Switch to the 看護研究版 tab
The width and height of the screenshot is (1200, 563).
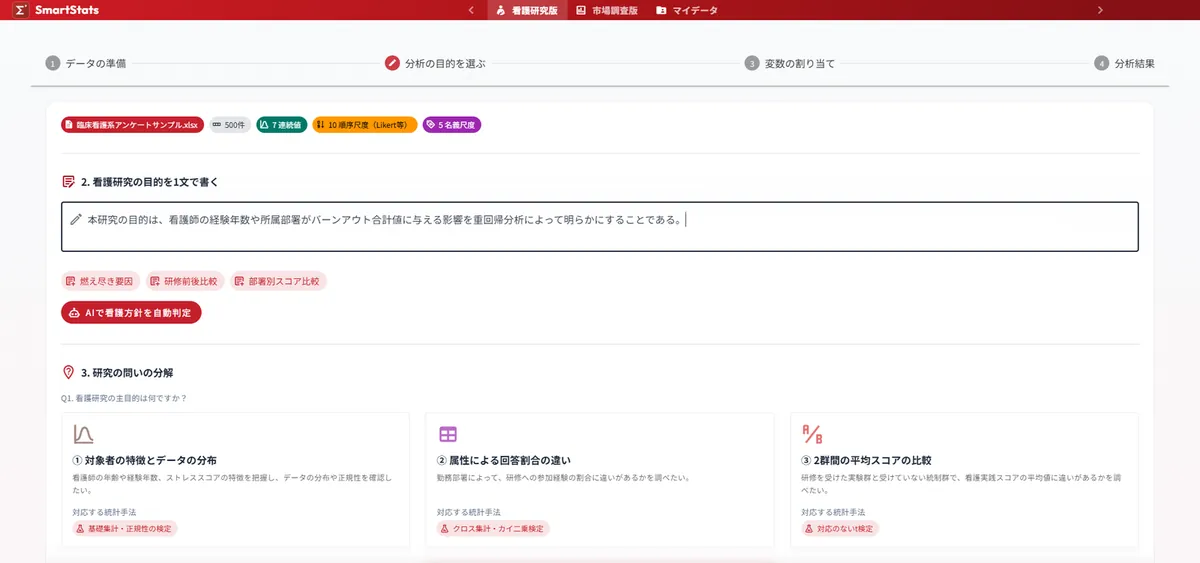pyautogui.click(x=527, y=10)
